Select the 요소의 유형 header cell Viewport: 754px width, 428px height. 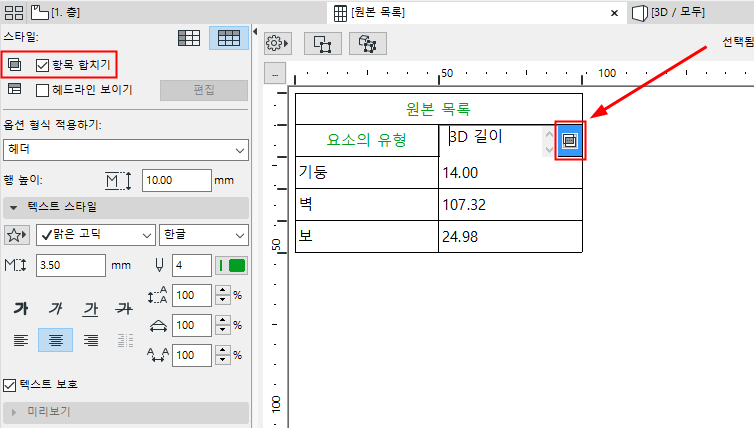[x=367, y=140]
